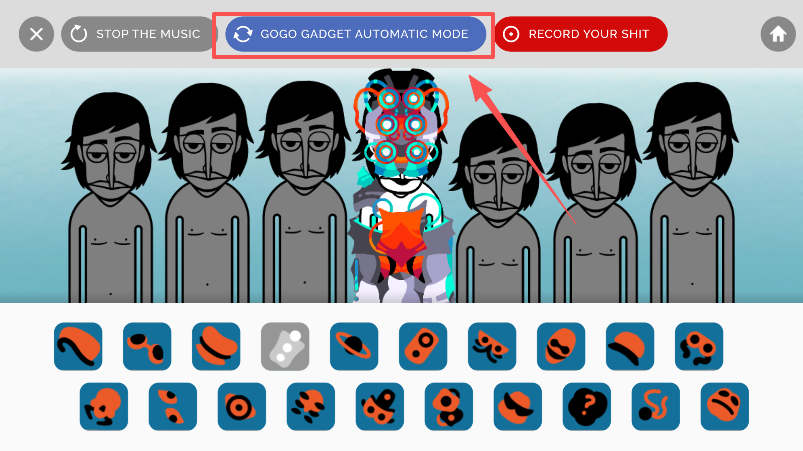803x451 pixels.
Task: Choose the question mark blob icon
Action: click(x=586, y=406)
